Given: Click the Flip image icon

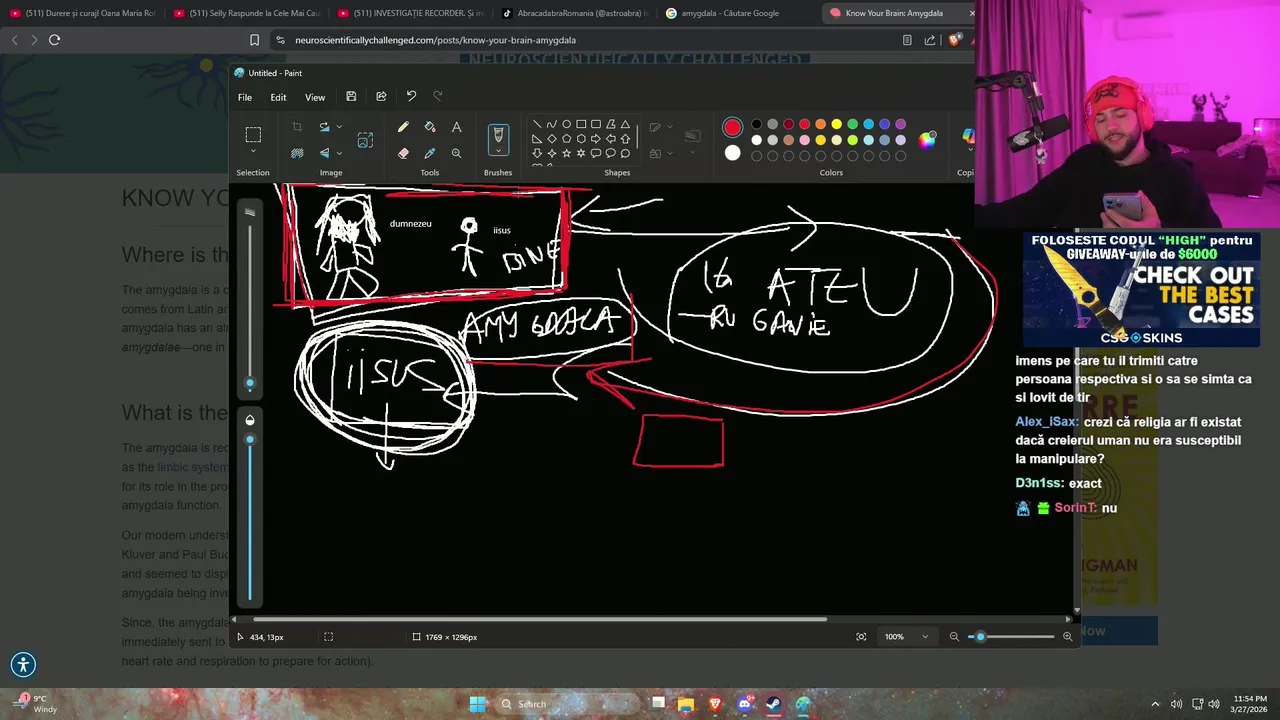Looking at the screenshot, I should pyautogui.click(x=324, y=153).
